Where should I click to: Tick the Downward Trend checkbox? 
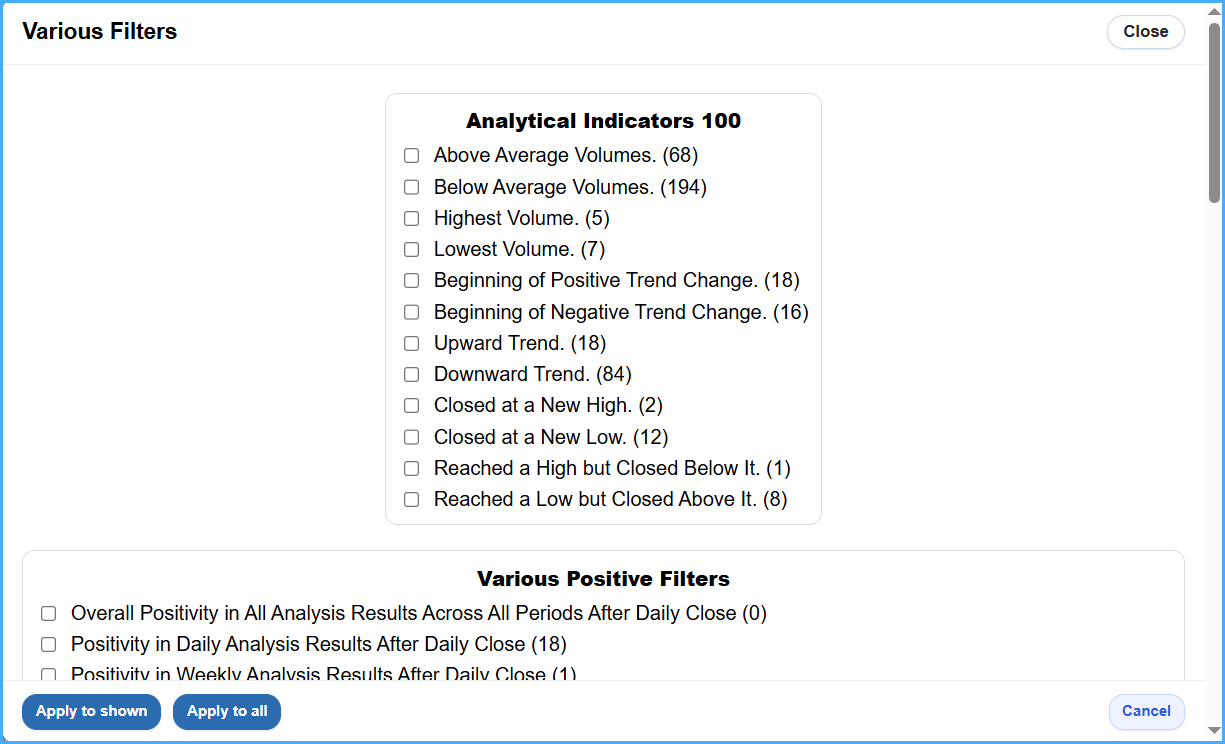(x=411, y=374)
